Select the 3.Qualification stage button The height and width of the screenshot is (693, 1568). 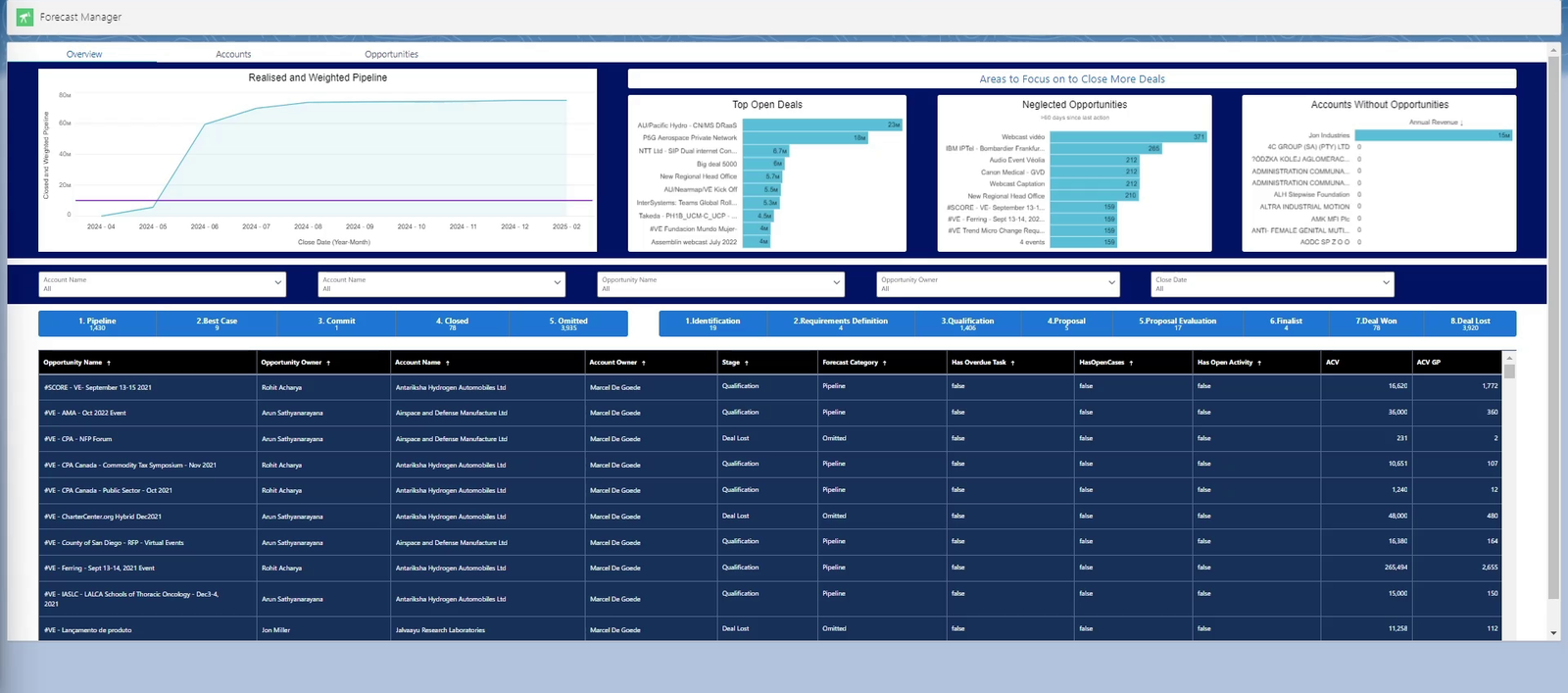[967, 323]
